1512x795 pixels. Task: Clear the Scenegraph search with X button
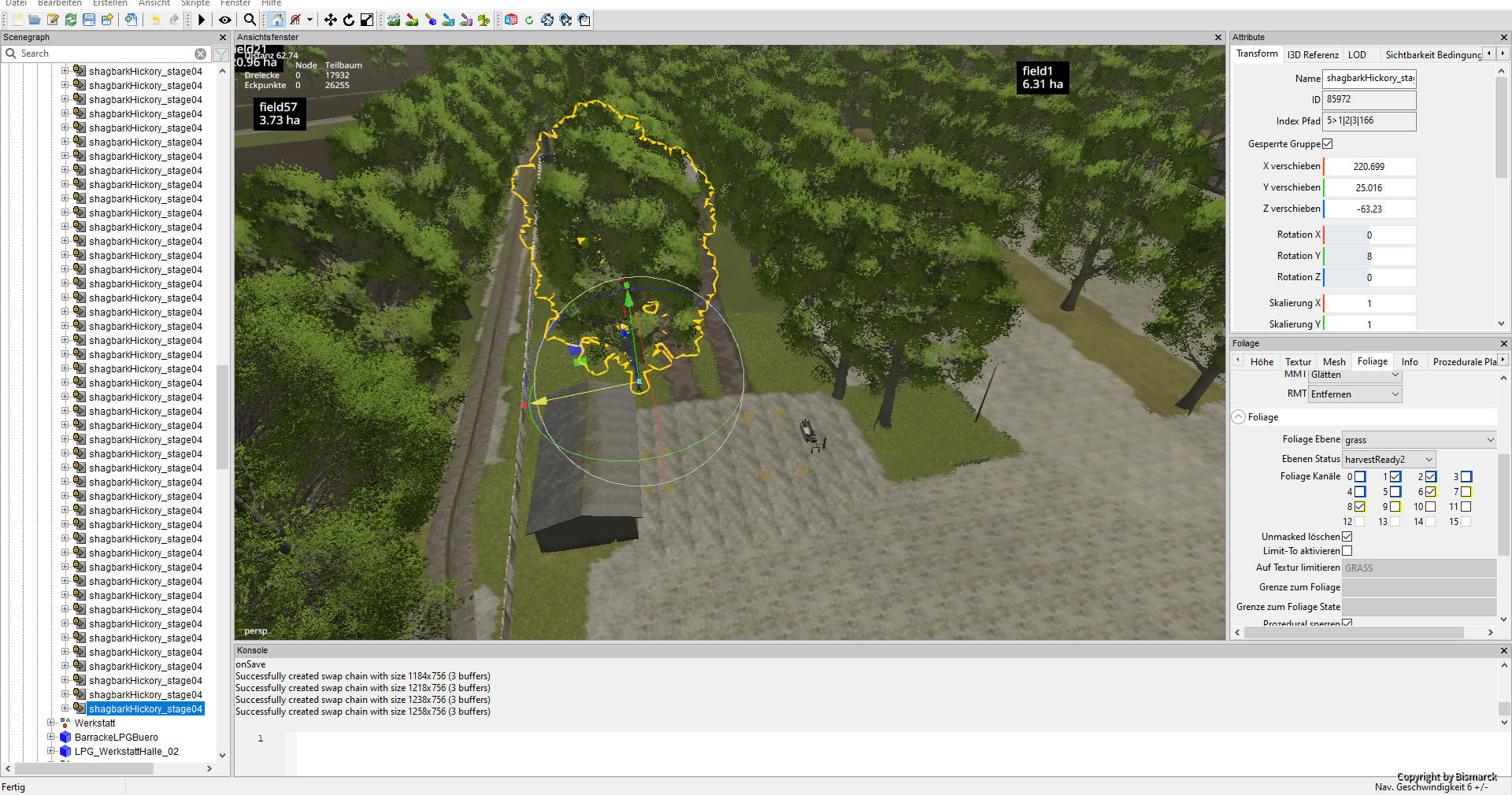click(x=201, y=54)
